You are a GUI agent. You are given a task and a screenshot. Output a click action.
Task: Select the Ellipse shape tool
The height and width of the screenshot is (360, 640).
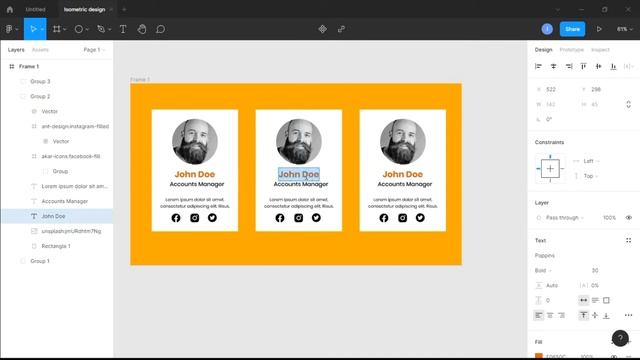pyautogui.click(x=78, y=29)
